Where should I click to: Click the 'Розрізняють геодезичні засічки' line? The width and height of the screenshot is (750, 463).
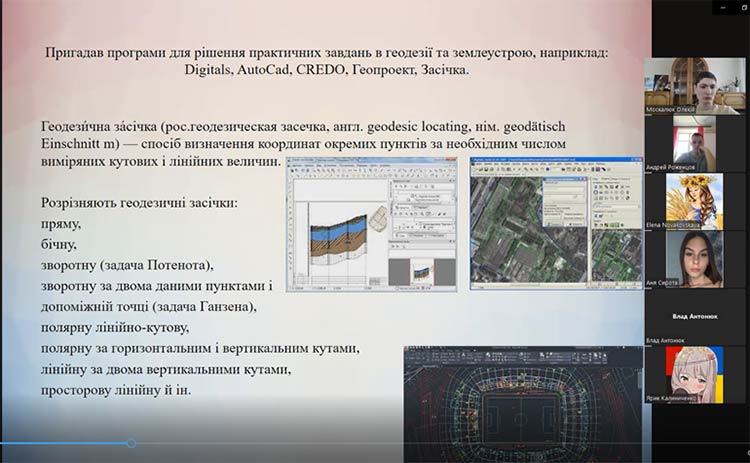tap(139, 202)
